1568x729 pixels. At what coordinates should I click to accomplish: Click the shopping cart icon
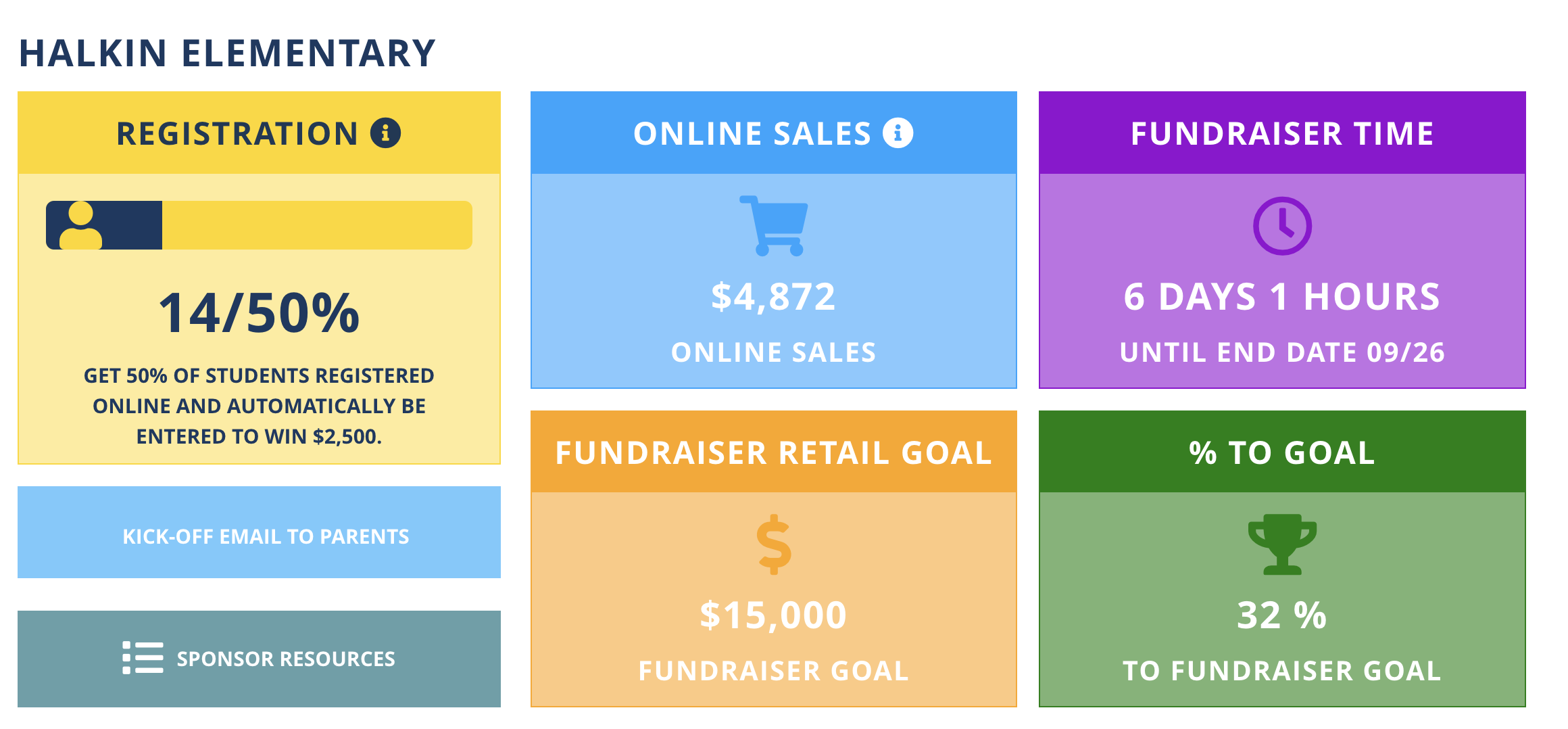click(773, 226)
